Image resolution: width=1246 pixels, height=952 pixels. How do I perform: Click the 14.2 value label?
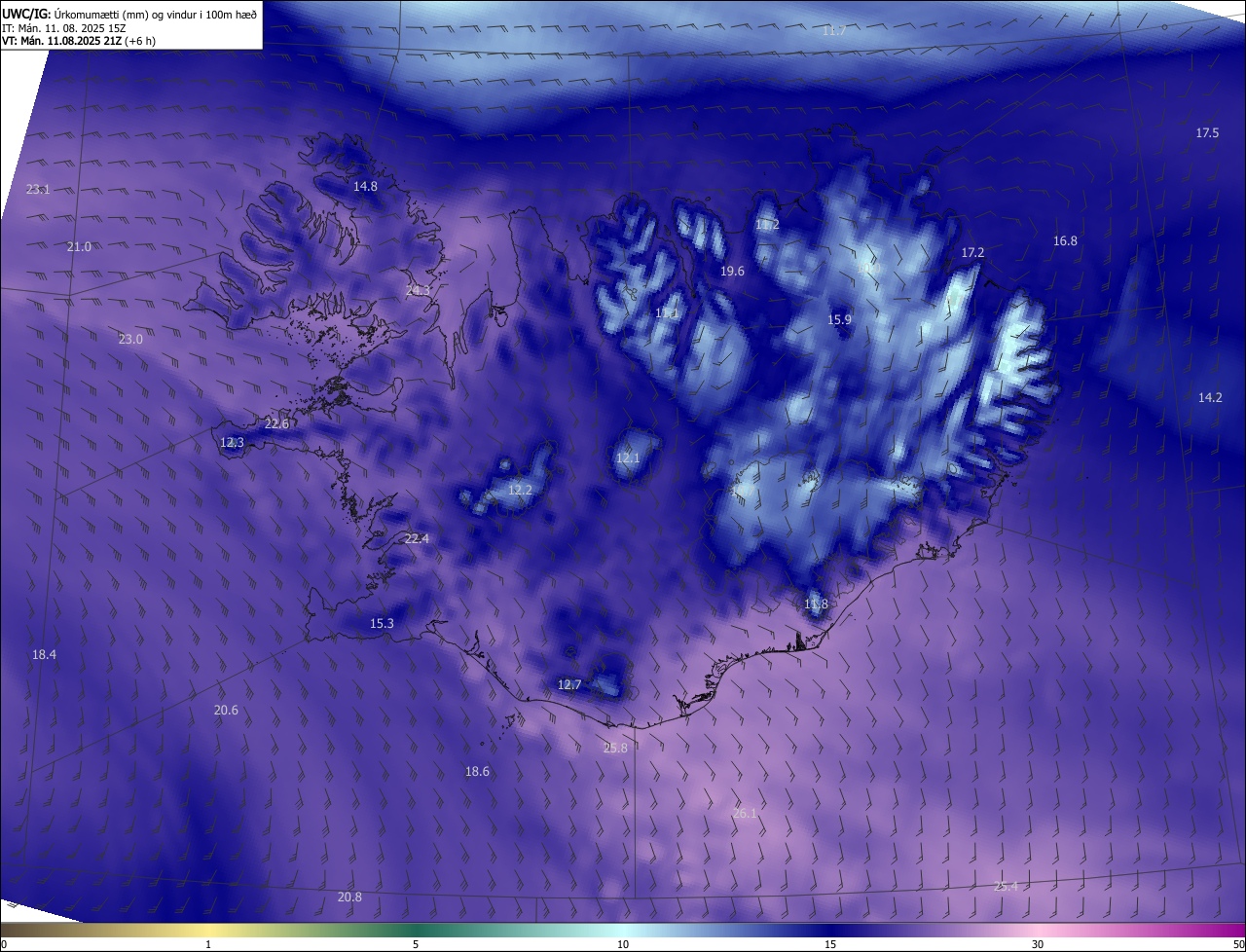[1210, 397]
